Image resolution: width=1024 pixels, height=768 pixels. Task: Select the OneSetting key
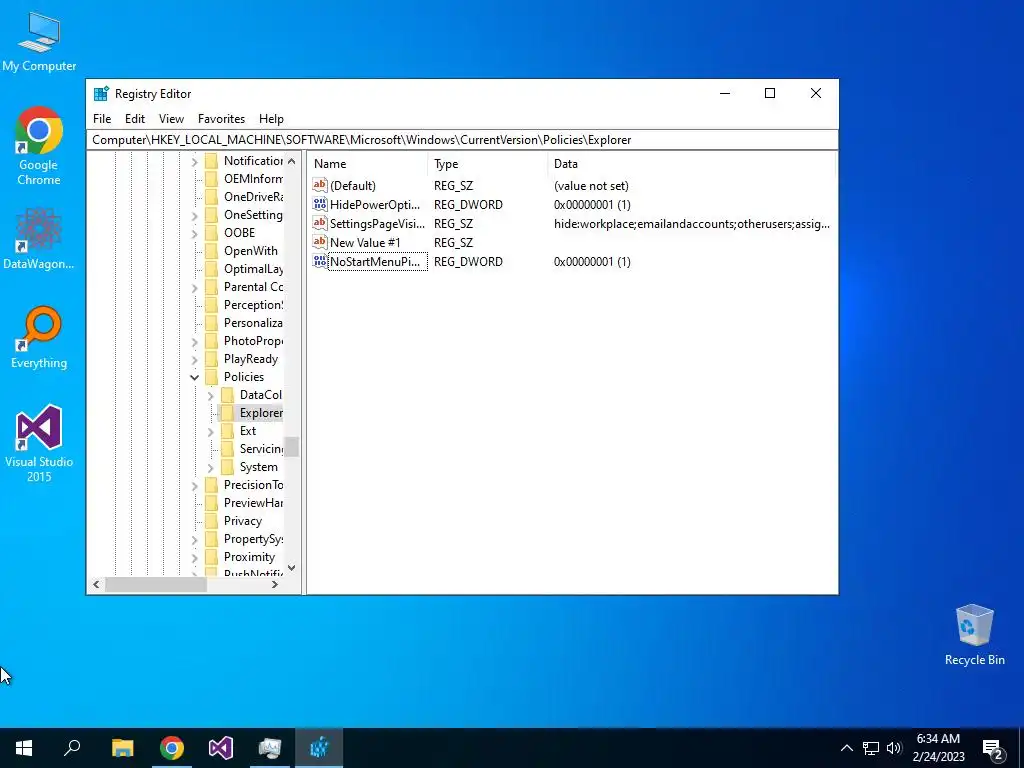pos(253,215)
